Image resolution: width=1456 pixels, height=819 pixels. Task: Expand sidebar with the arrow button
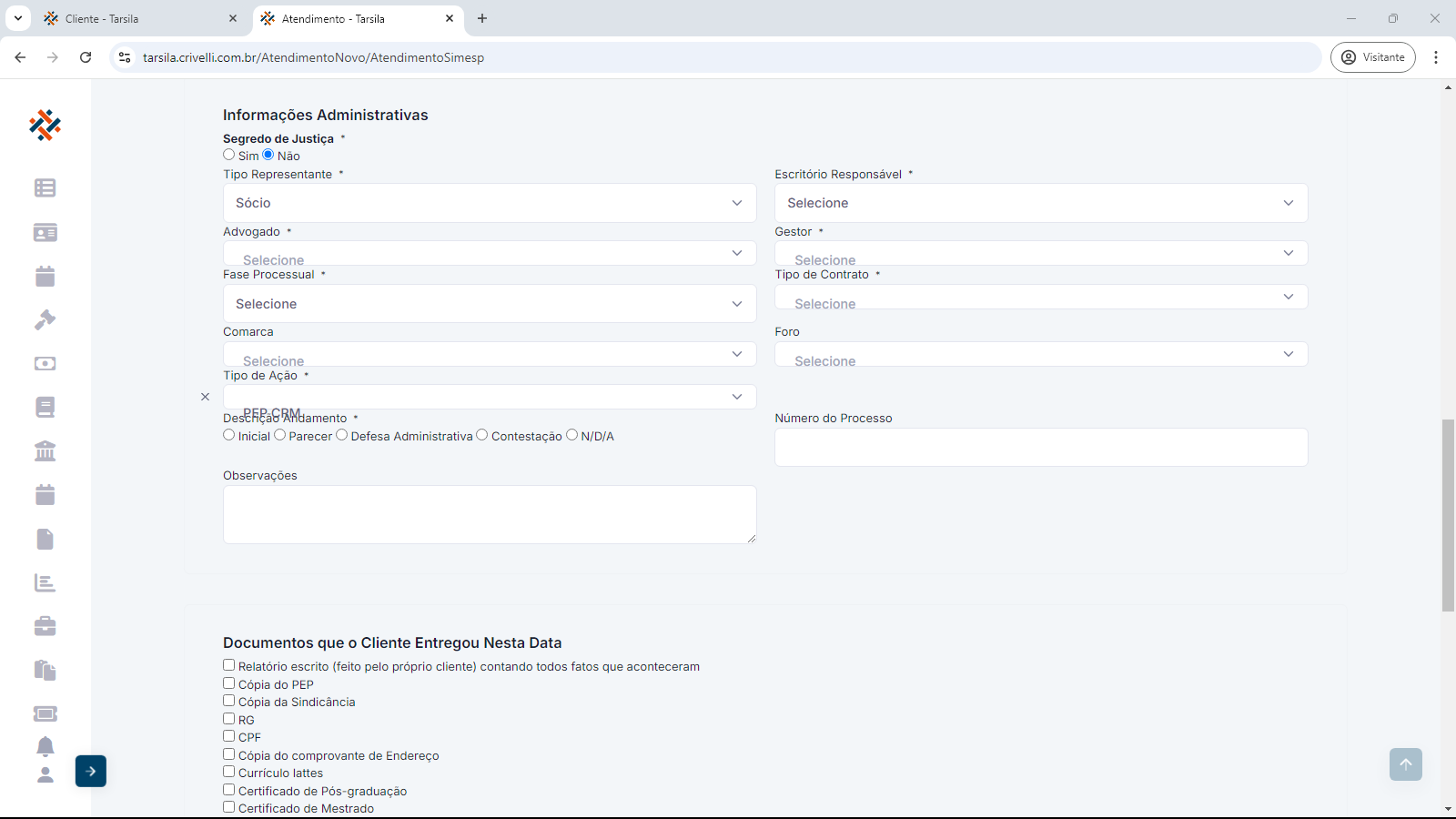(x=91, y=771)
